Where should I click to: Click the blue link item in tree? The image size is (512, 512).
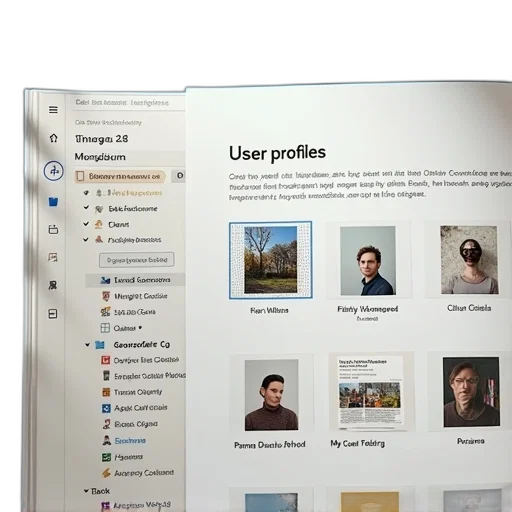click(x=130, y=441)
